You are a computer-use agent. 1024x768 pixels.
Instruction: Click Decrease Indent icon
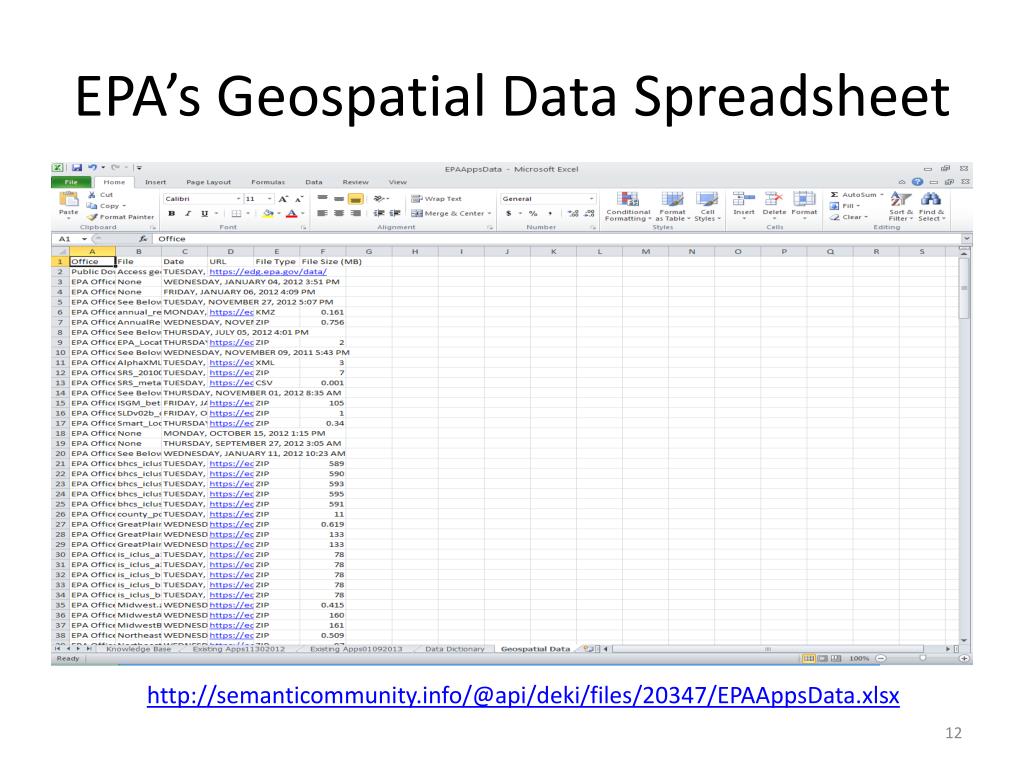point(379,214)
